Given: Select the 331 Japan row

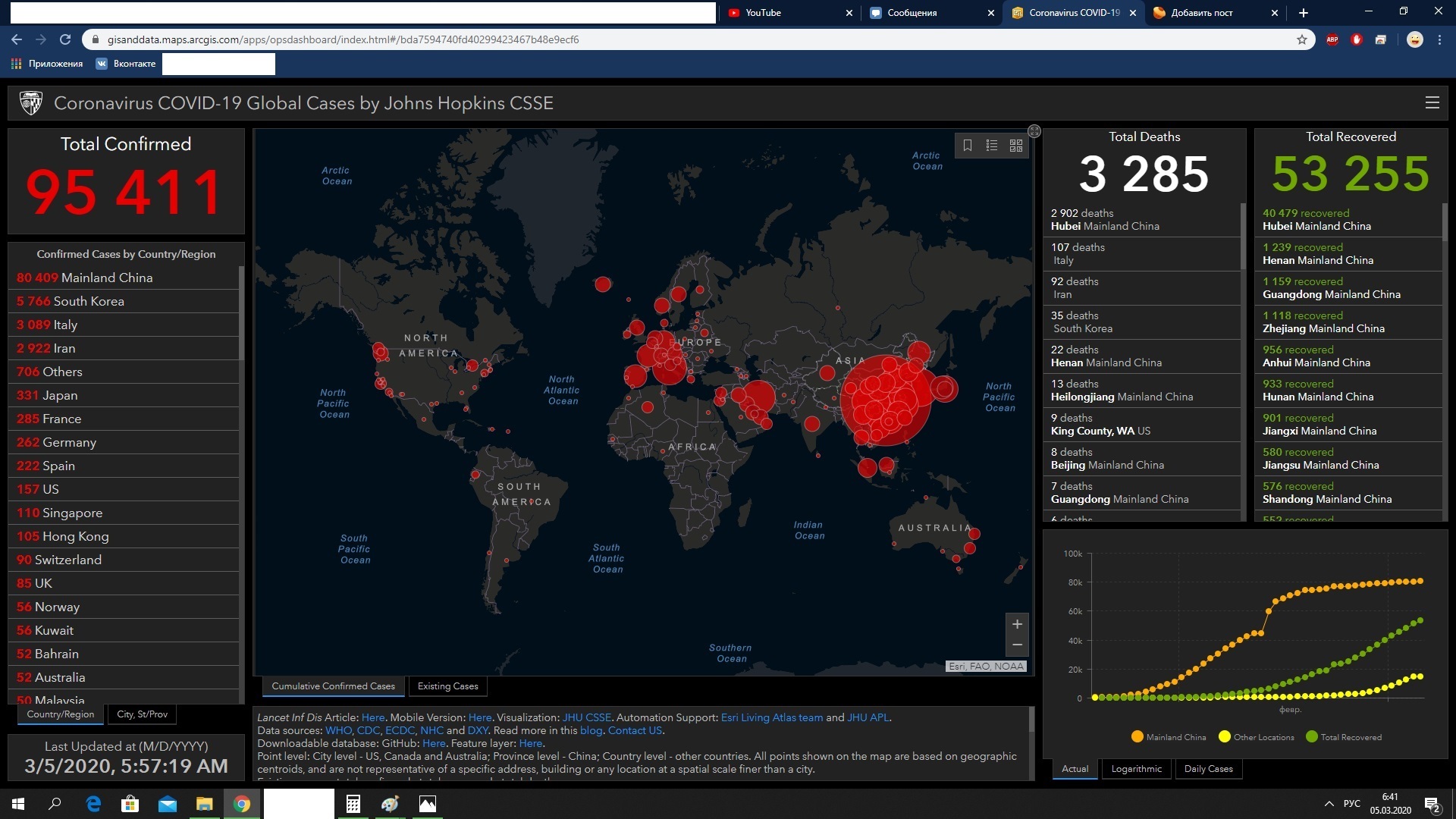Looking at the screenshot, I should (x=125, y=395).
